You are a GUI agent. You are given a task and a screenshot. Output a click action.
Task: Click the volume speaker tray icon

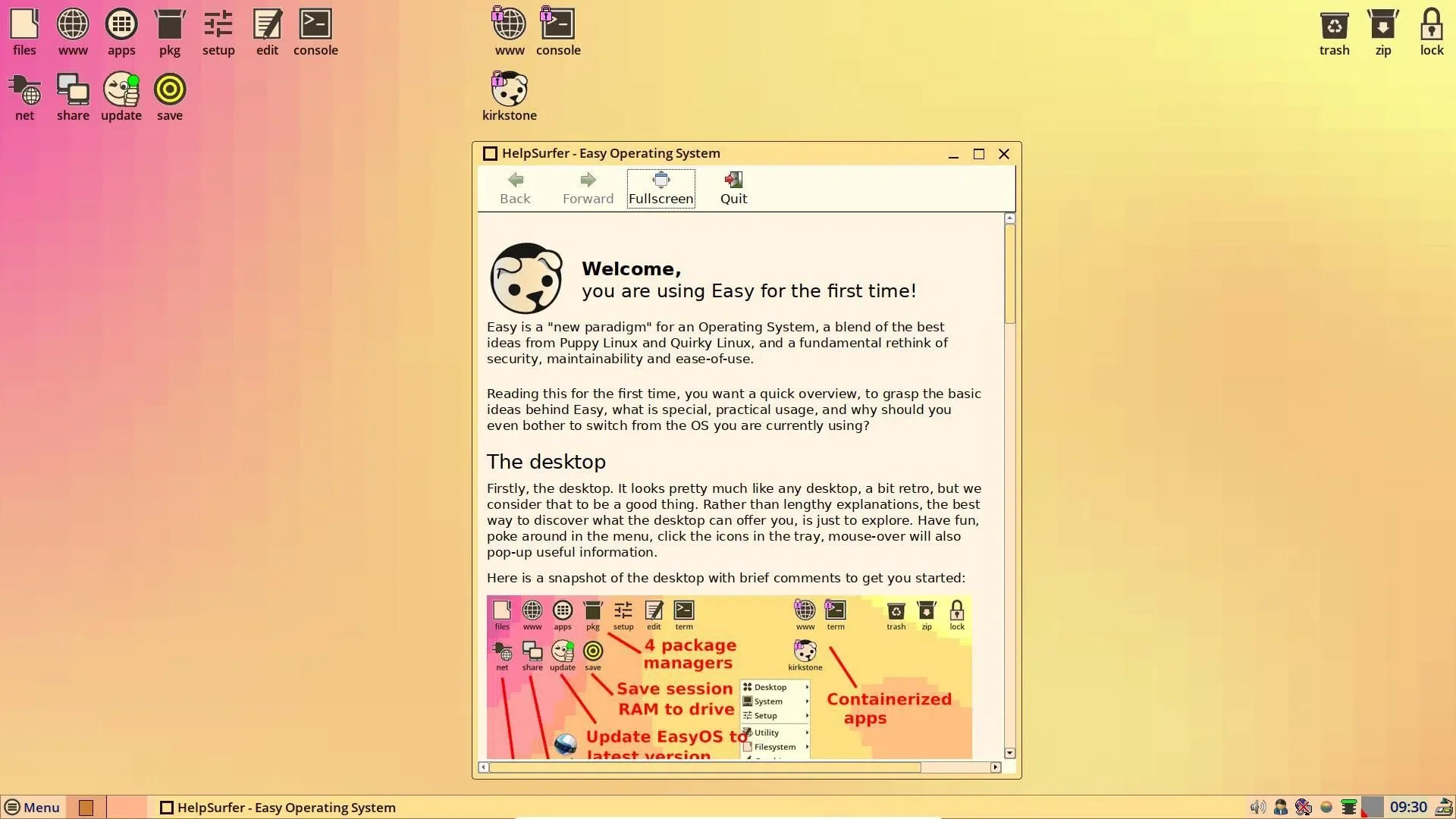1257,808
